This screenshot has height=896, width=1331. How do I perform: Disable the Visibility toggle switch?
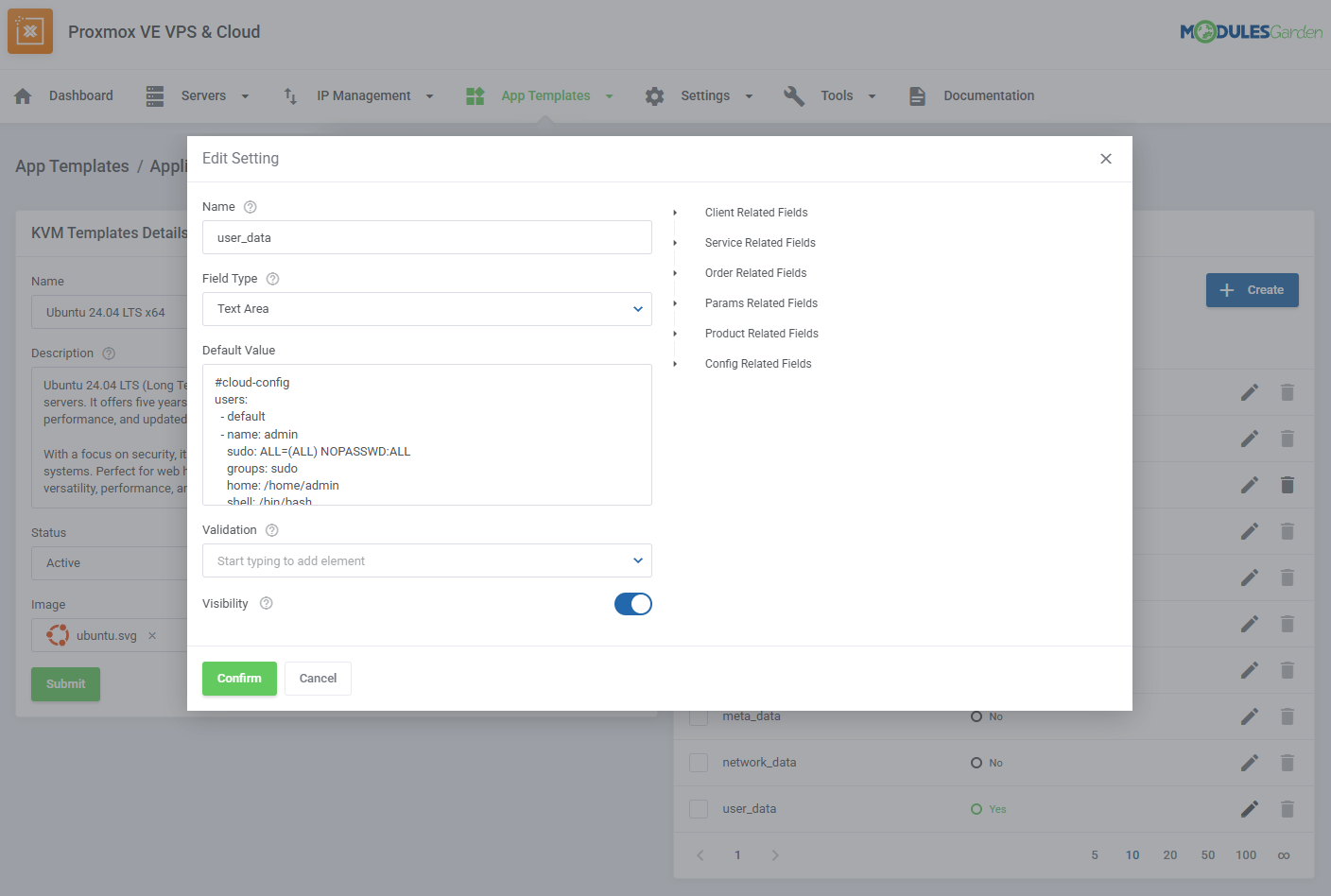[x=633, y=604]
